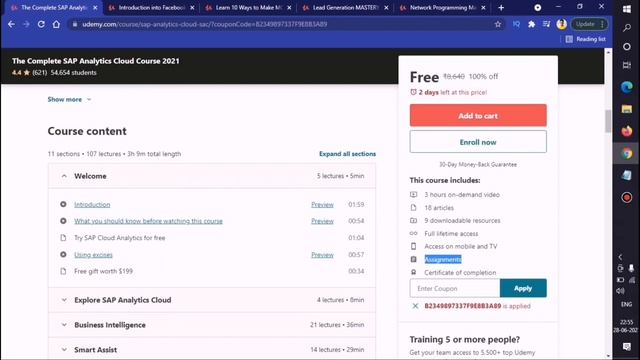Open What you should know lecture

click(148, 221)
